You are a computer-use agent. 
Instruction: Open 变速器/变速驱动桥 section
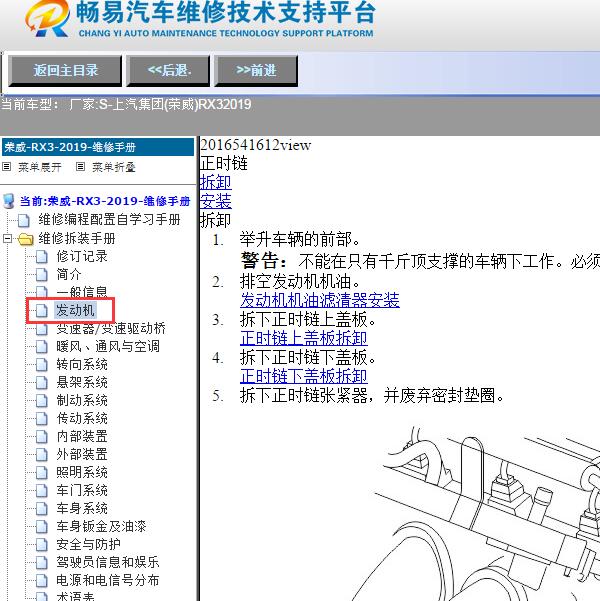click(111, 328)
